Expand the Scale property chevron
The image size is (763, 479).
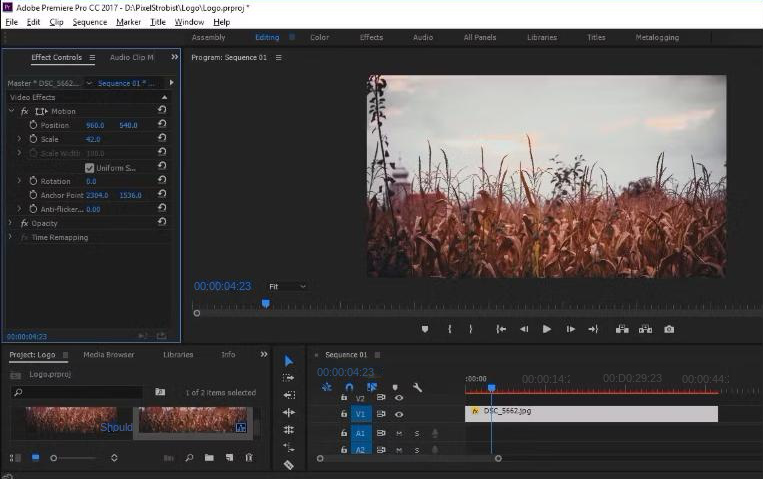[19, 139]
